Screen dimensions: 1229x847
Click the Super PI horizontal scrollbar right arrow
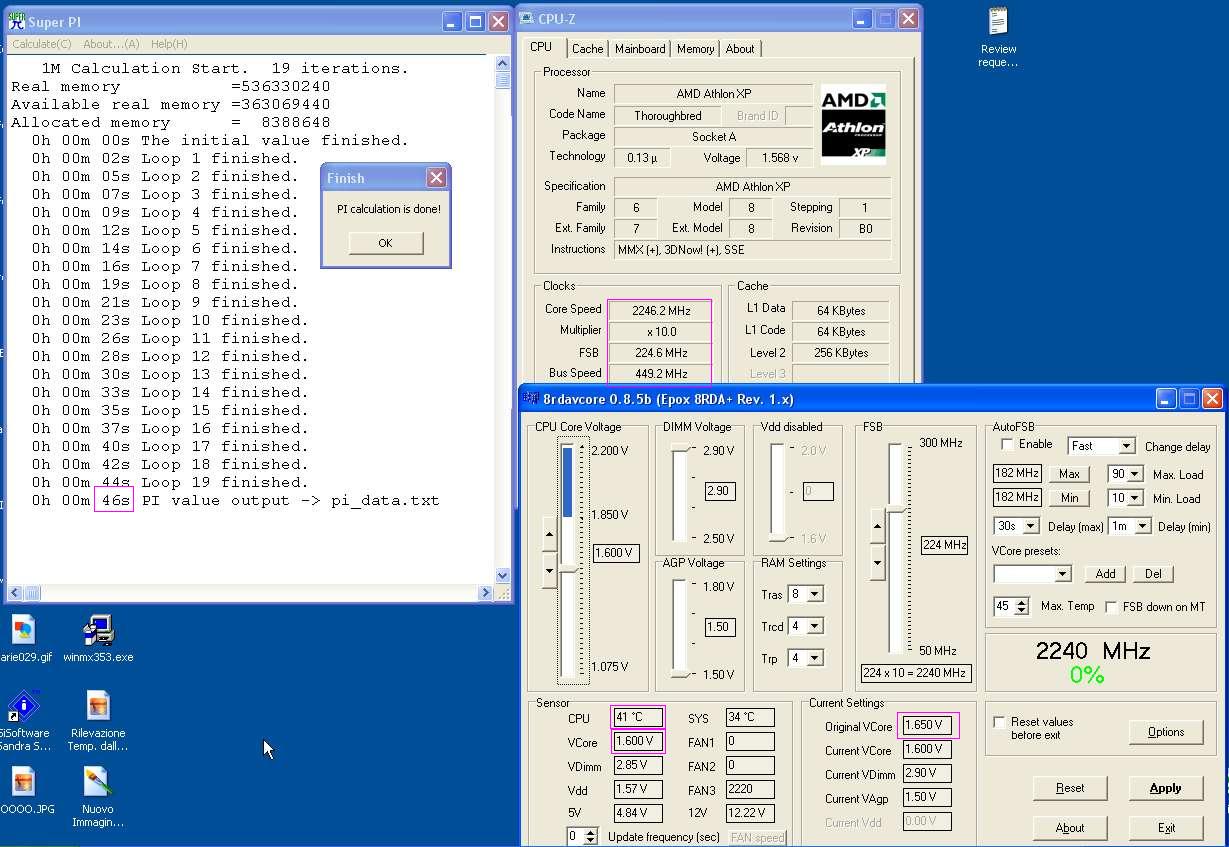tap(487, 593)
